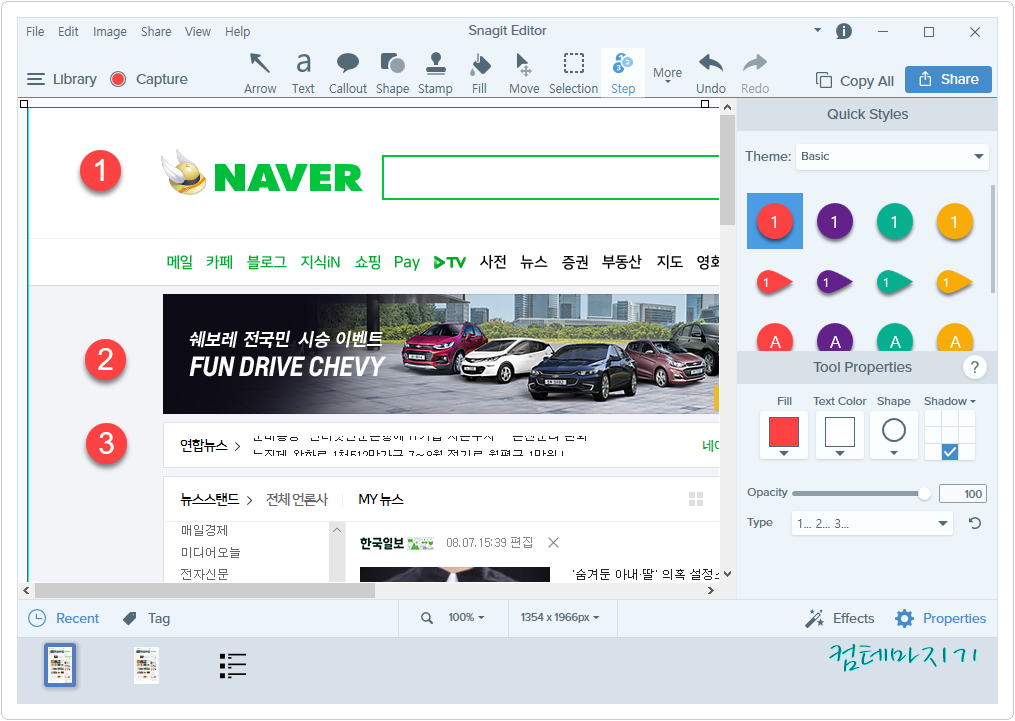The width and height of the screenshot is (1015, 721).
Task: Choose the teal pointer step quick style
Action: (x=895, y=282)
